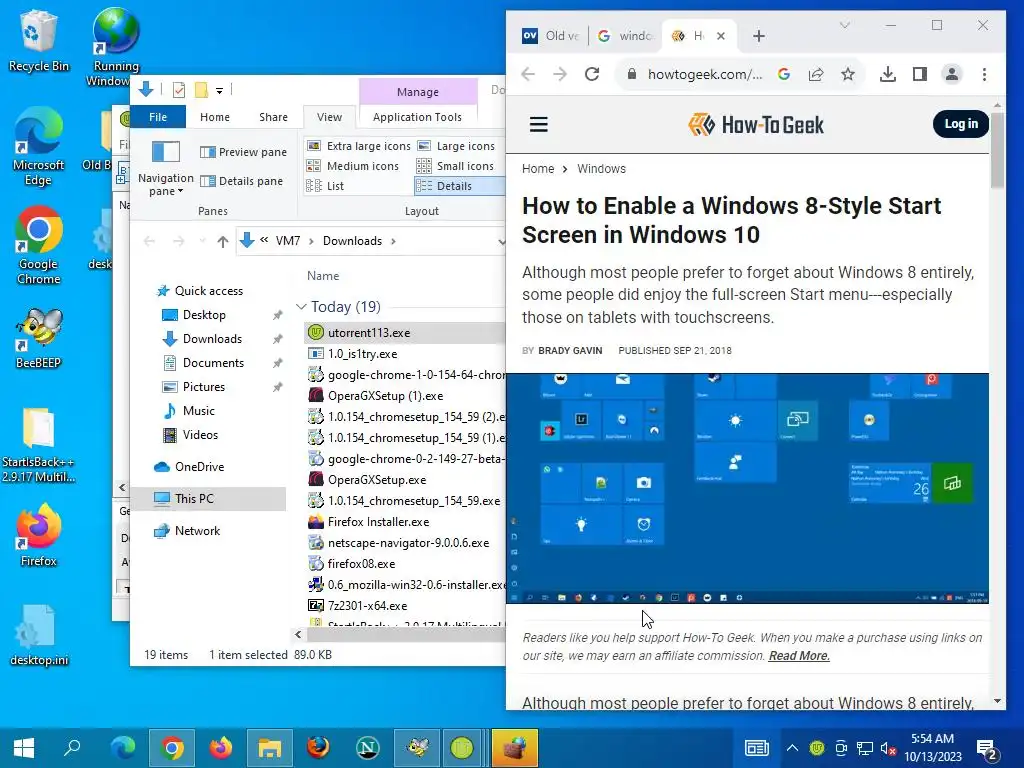The image size is (1024, 768).
Task: Switch to Old version Chrome tab
Action: (551, 36)
